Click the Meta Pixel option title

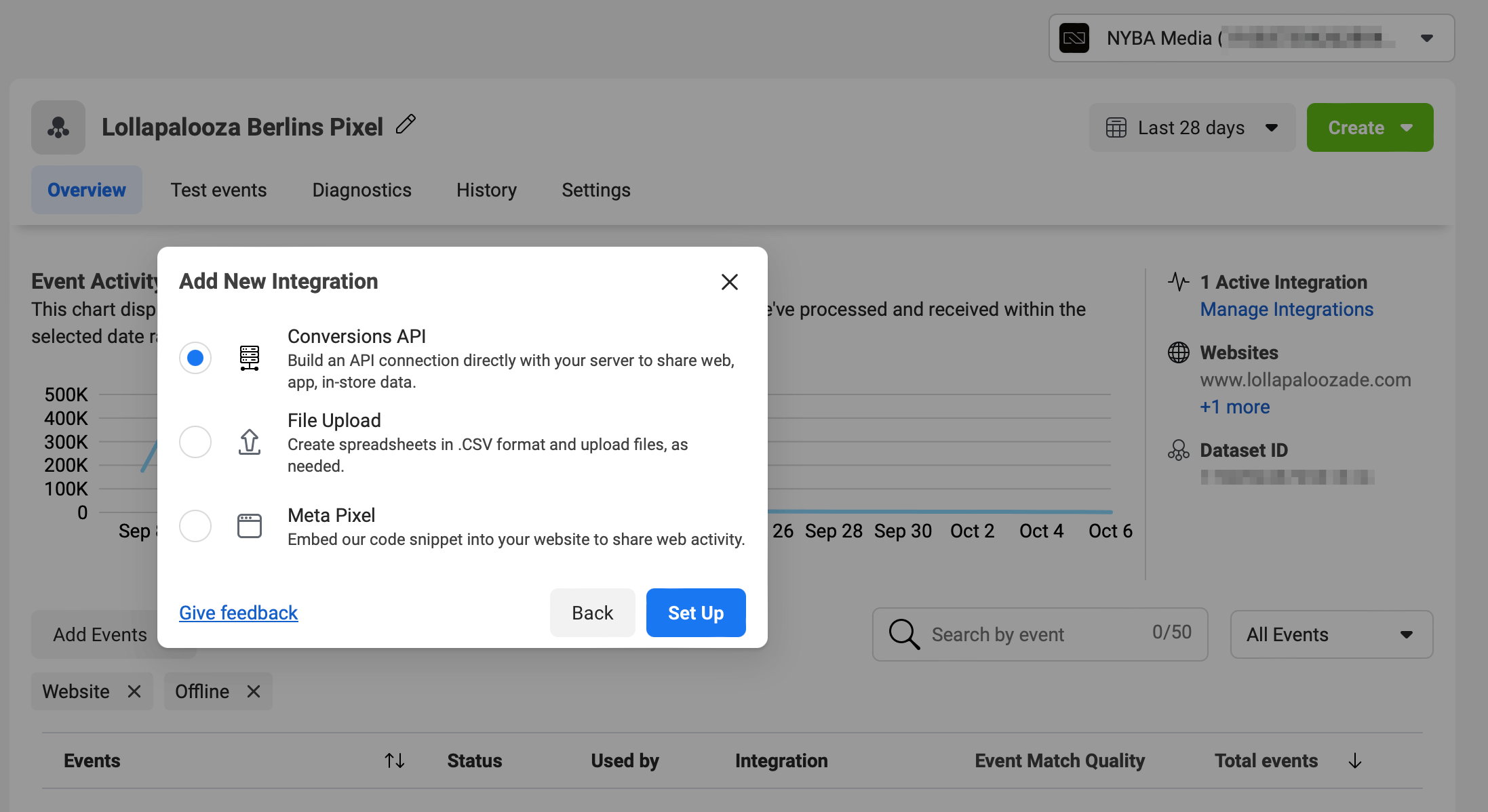coord(331,515)
